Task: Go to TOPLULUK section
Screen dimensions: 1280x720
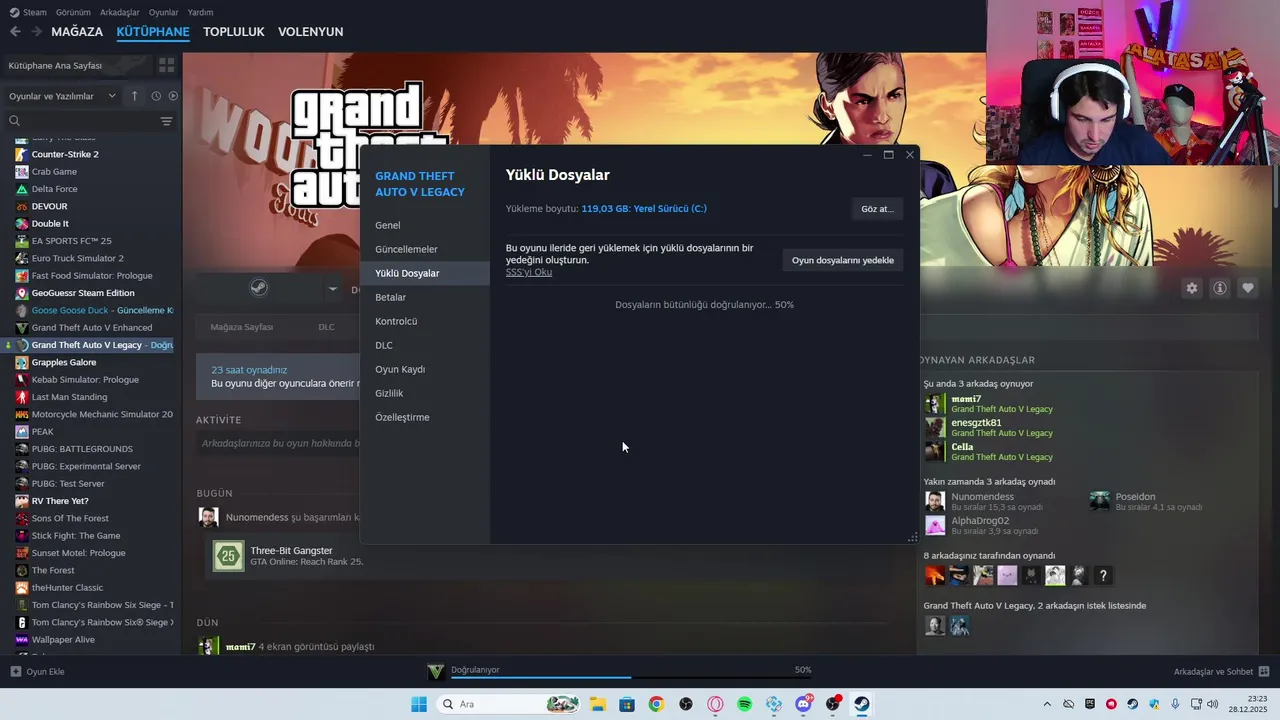Action: tap(233, 32)
